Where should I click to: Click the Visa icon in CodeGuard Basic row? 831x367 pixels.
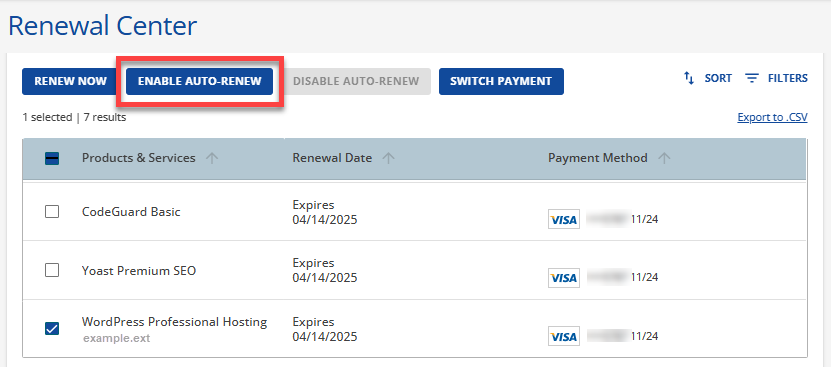564,219
